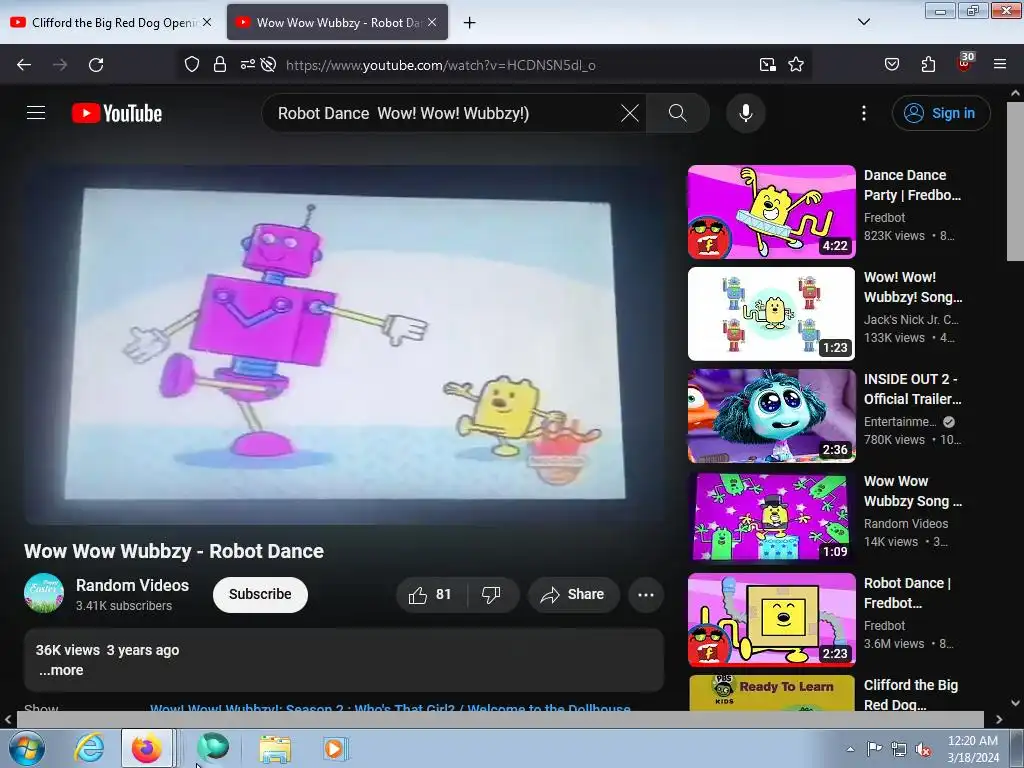Launch Internet Explorer from taskbar
The width and height of the screenshot is (1024, 768).
coord(89,748)
